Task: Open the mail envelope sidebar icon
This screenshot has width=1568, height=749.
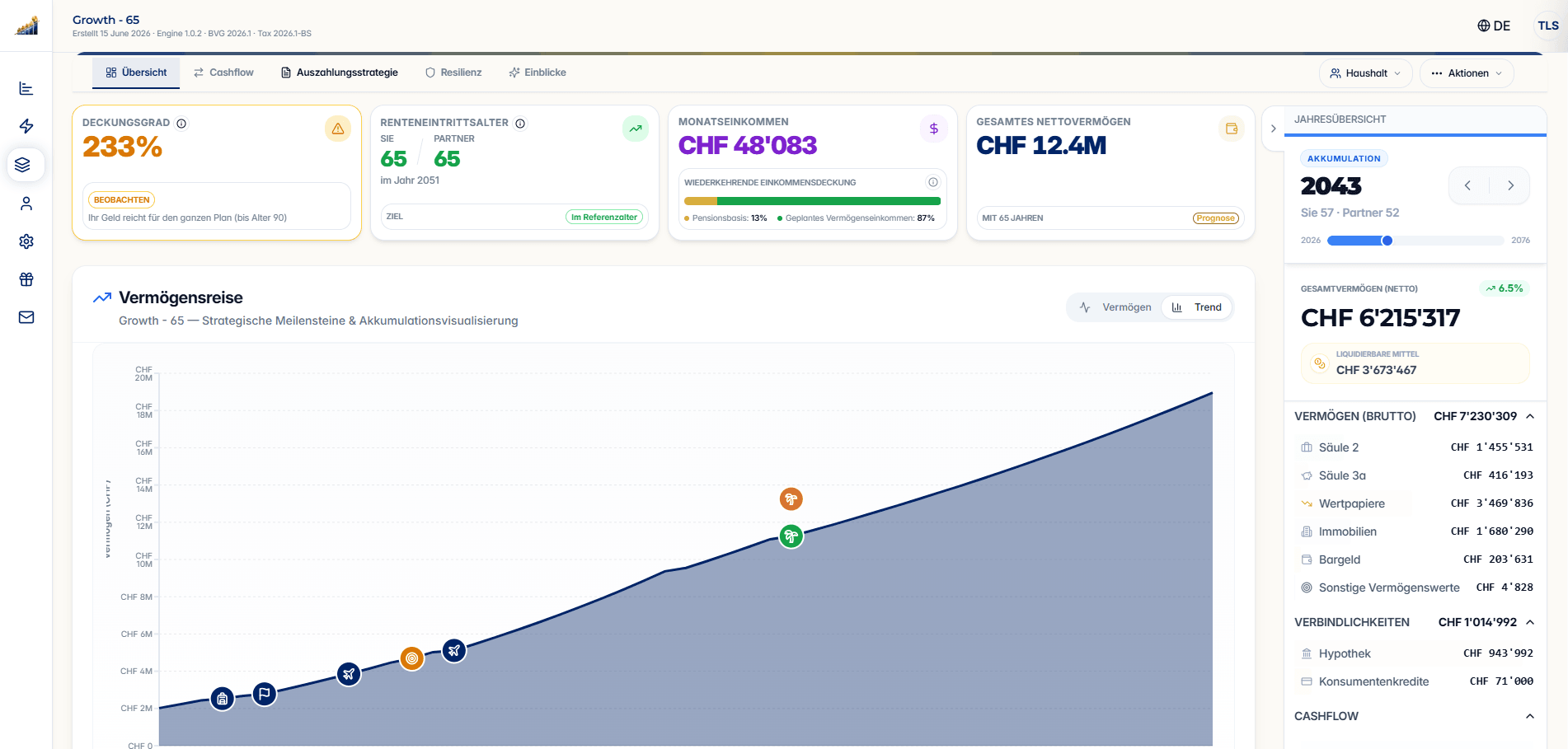Action: coord(26,317)
